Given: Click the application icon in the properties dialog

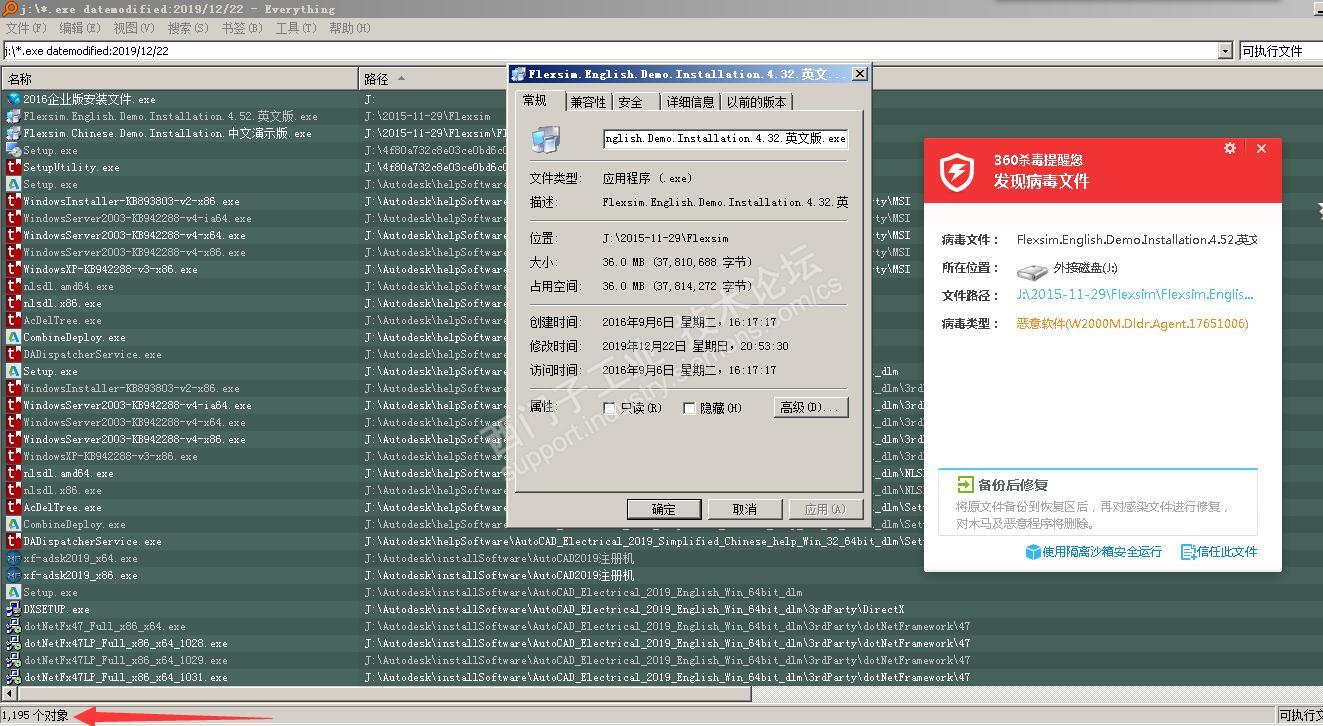Looking at the screenshot, I should pos(545,139).
